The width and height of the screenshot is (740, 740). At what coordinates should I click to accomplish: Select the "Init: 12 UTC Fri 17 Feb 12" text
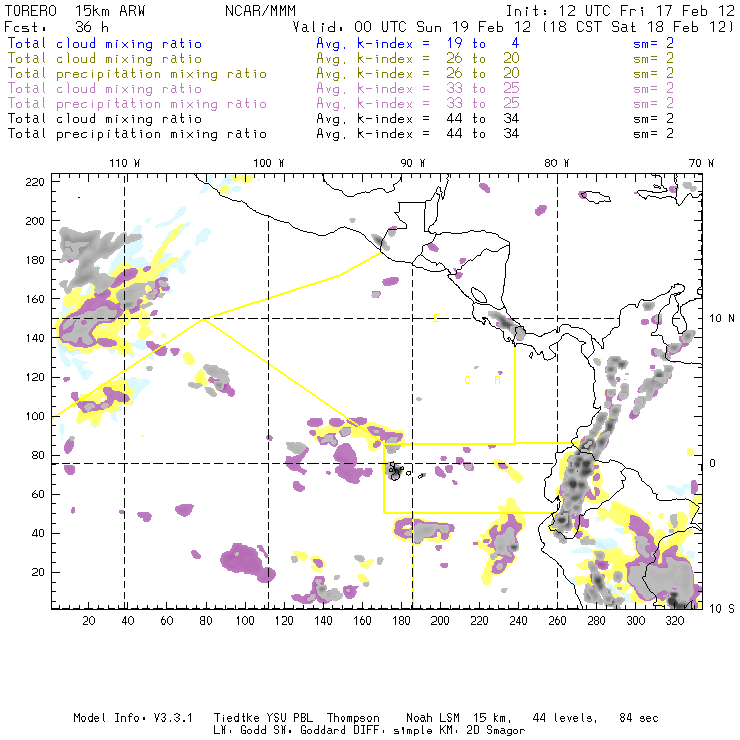pyautogui.click(x=620, y=11)
